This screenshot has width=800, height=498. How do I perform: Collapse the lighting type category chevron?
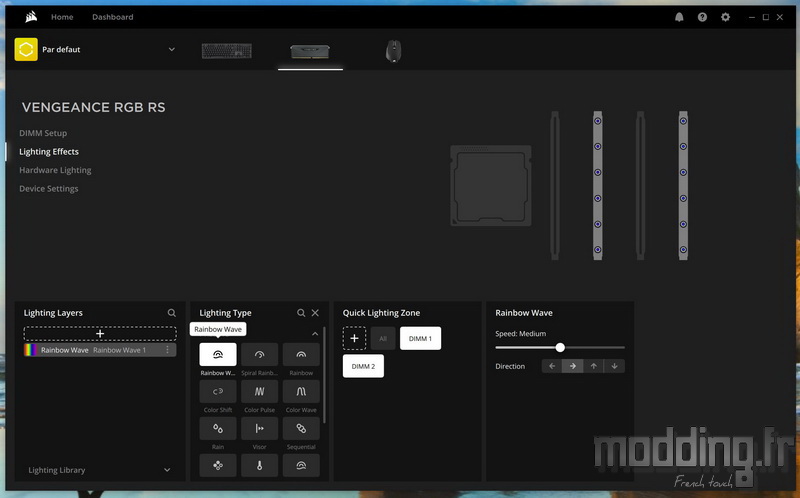(x=315, y=334)
